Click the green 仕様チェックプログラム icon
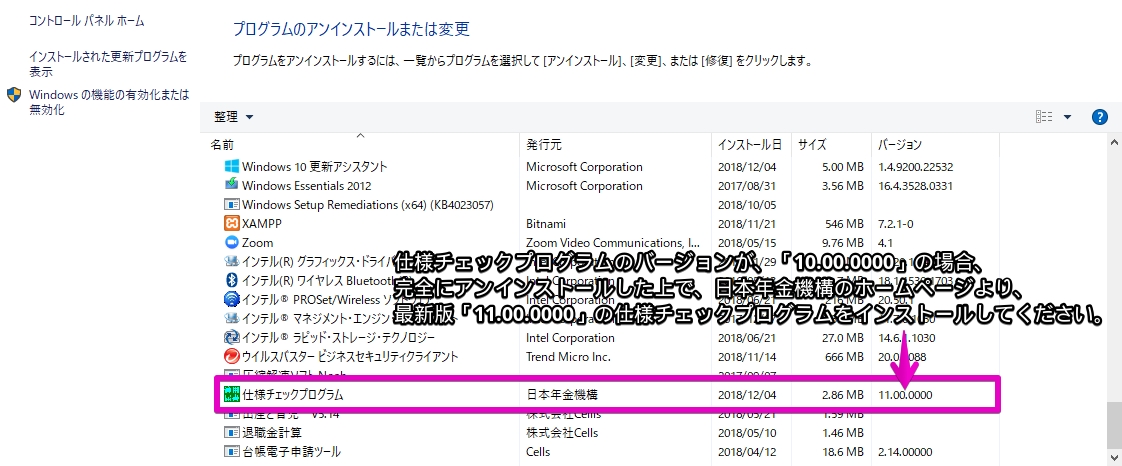 (x=231, y=394)
